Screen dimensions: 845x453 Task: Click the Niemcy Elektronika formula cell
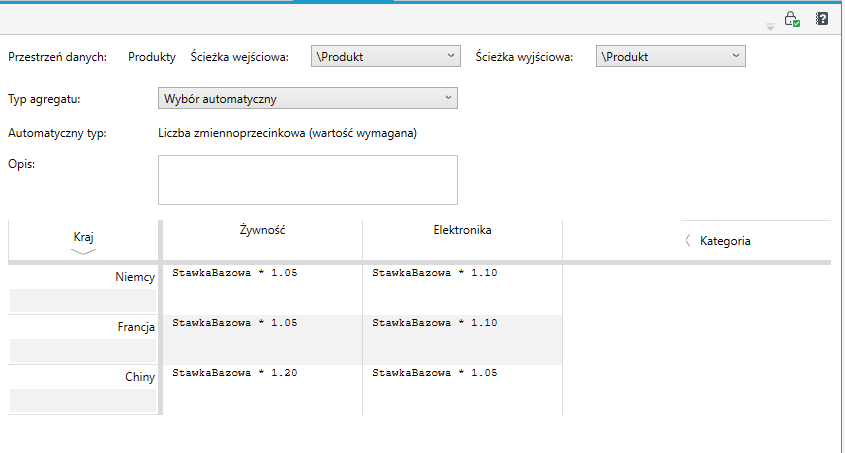click(462, 290)
